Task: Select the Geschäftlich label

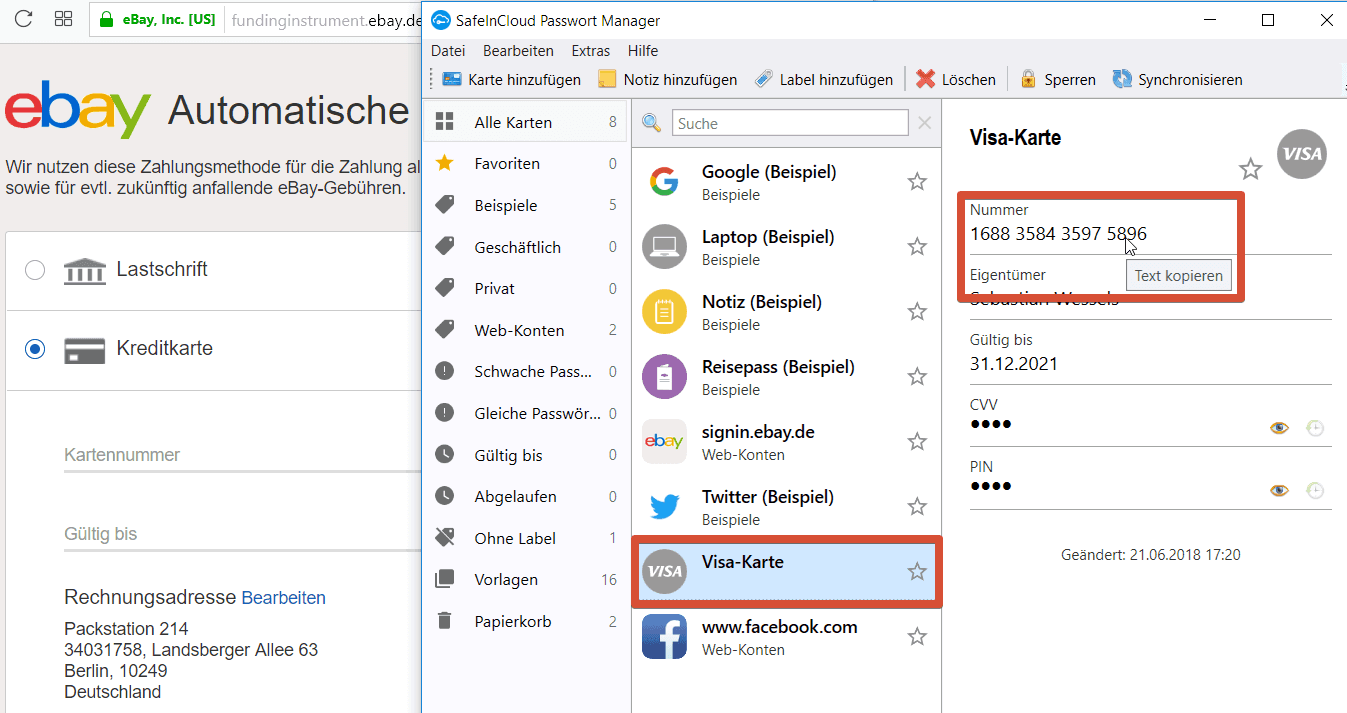Action: click(526, 247)
